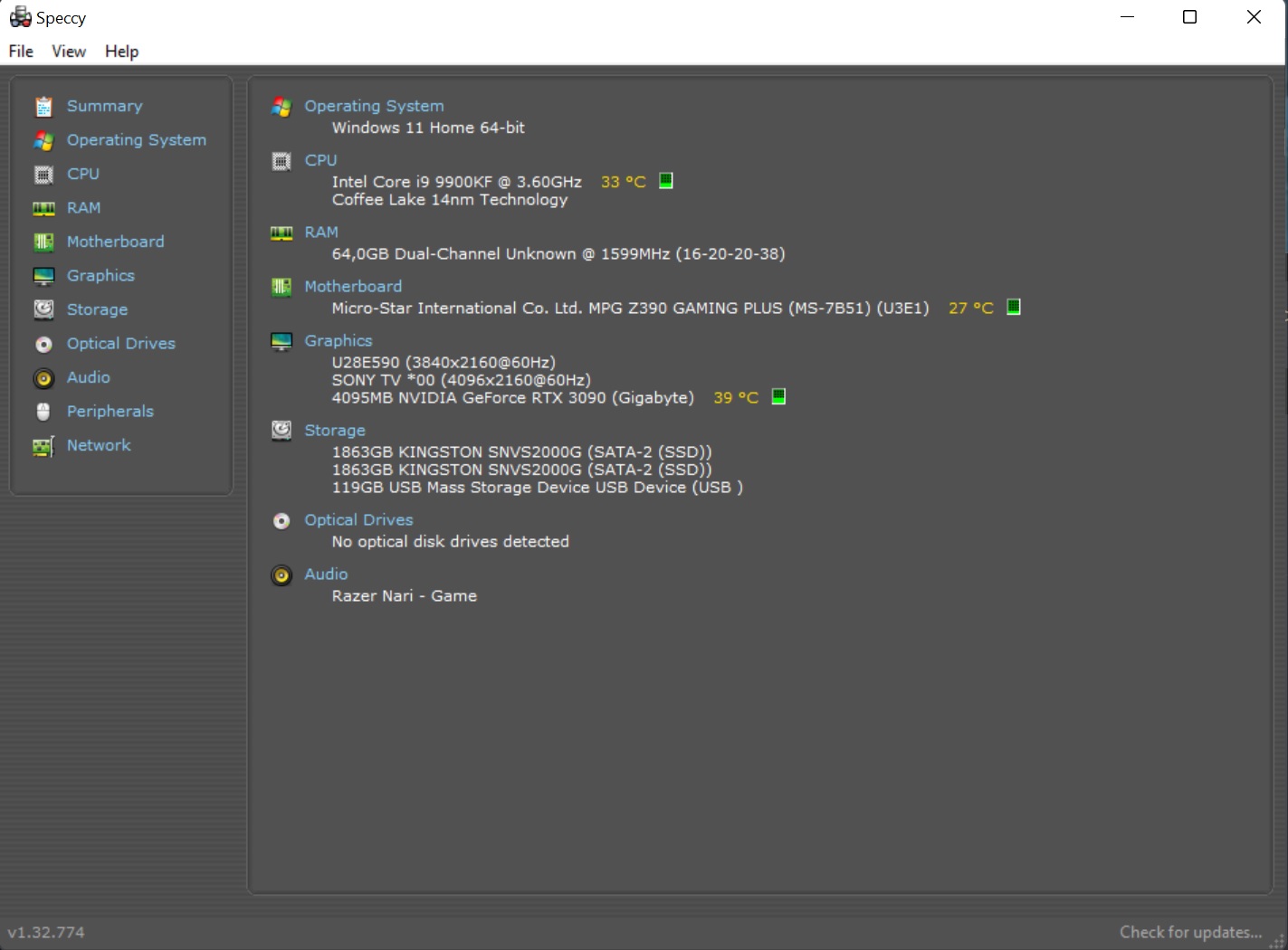1288x950 pixels.
Task: Open Optical Drives from the sidebar
Action: pyautogui.click(x=121, y=344)
